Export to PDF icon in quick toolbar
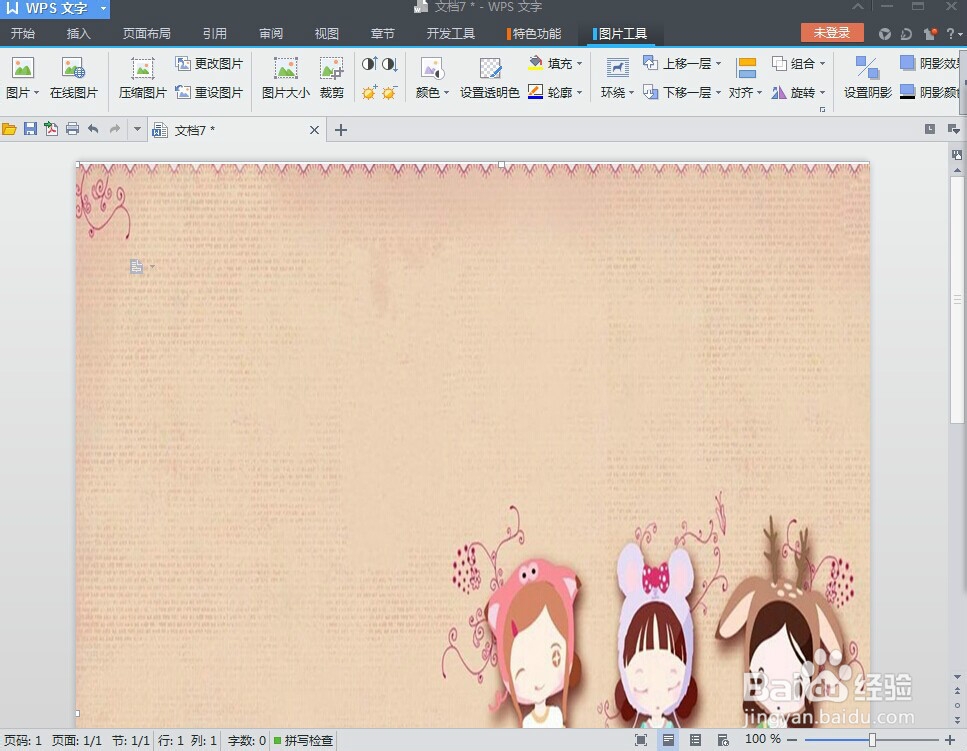 pos(51,129)
